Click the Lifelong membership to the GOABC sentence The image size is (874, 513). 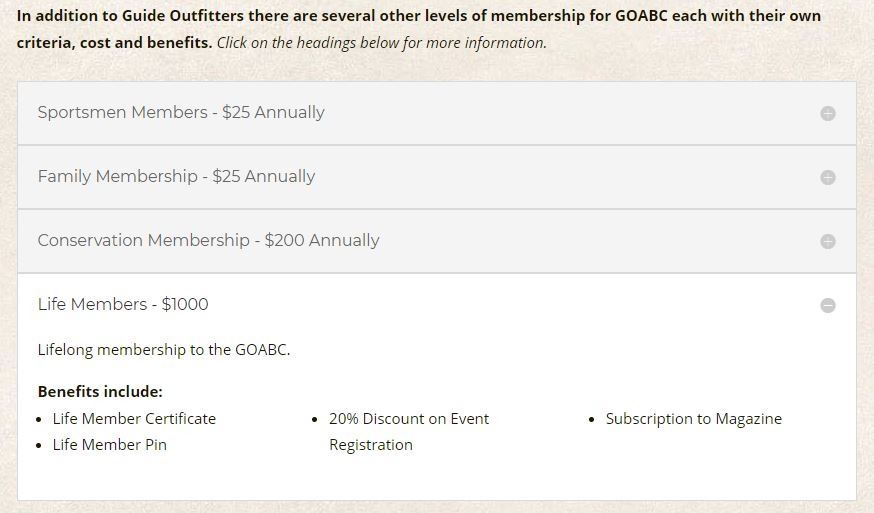point(164,350)
